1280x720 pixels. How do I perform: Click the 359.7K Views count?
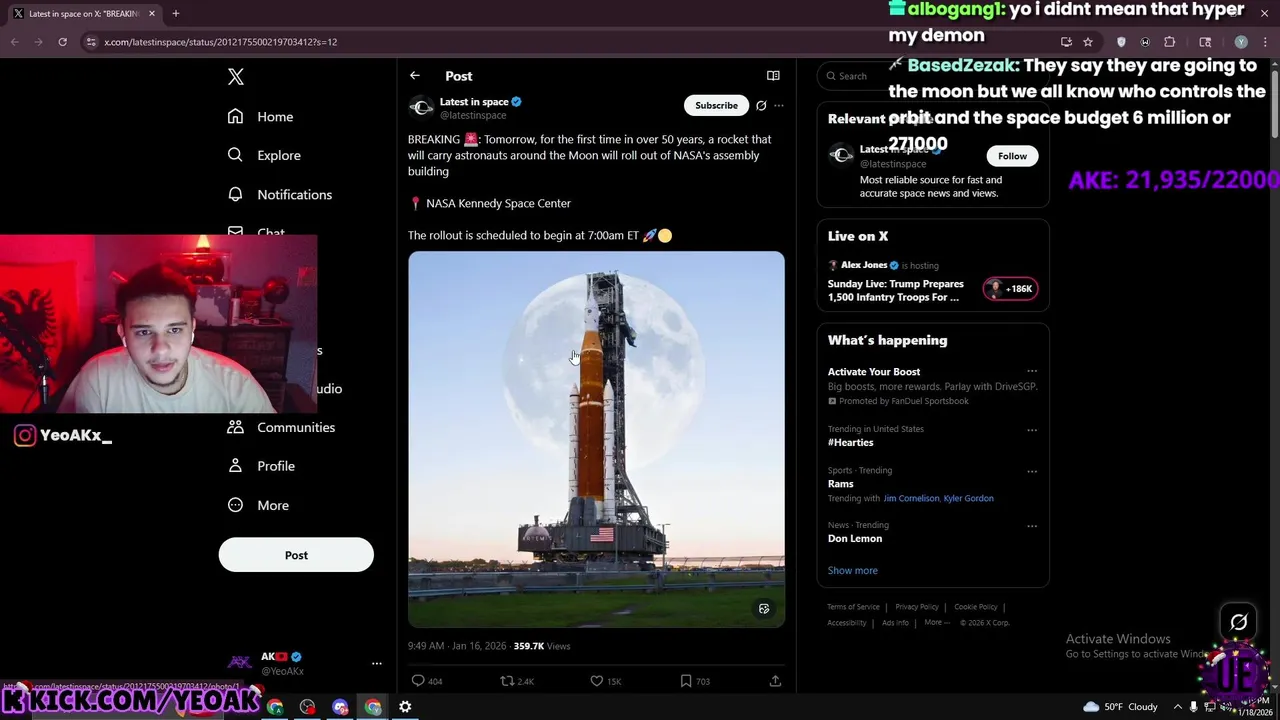click(541, 646)
